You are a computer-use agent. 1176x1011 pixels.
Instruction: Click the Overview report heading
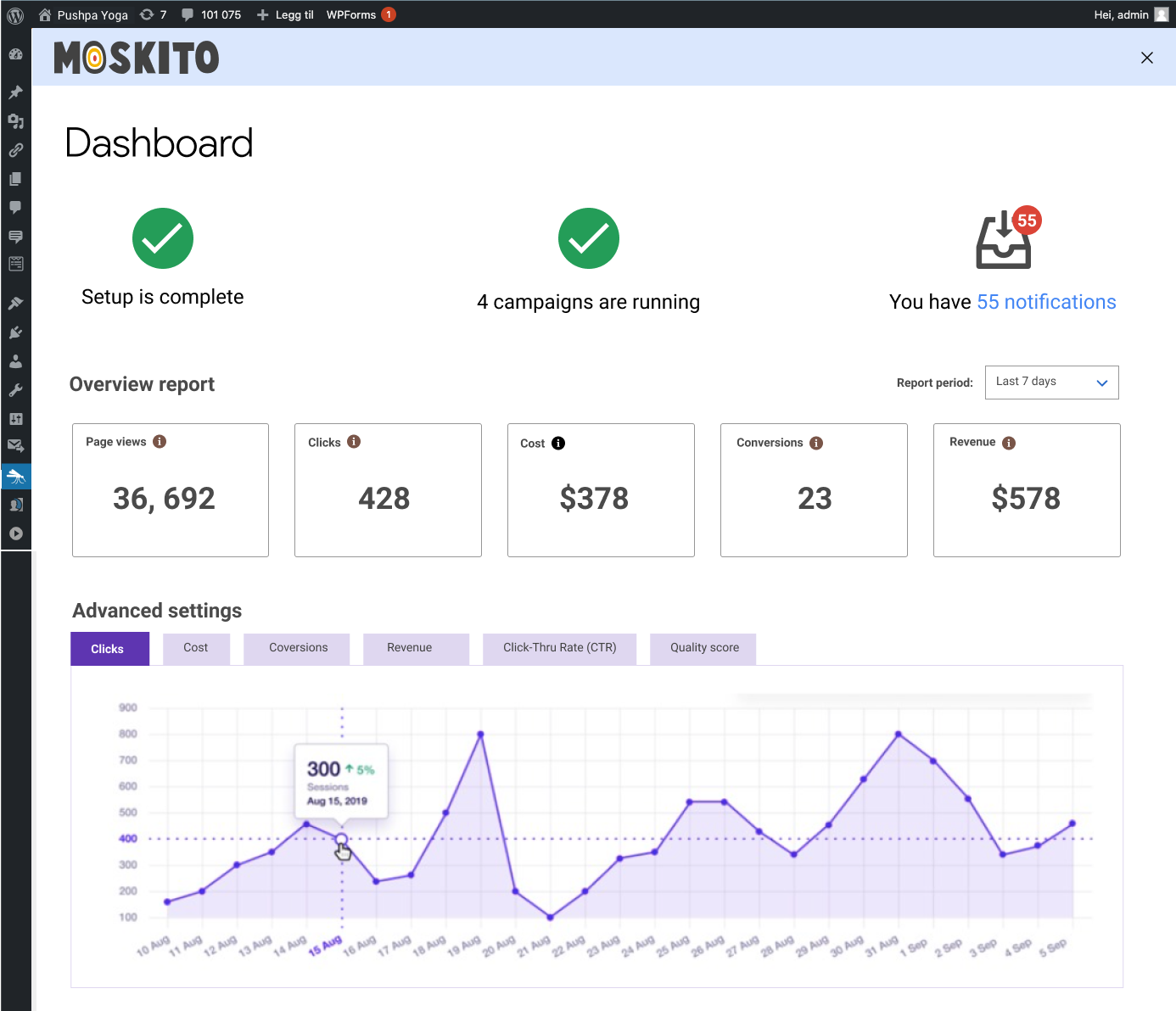point(142,384)
